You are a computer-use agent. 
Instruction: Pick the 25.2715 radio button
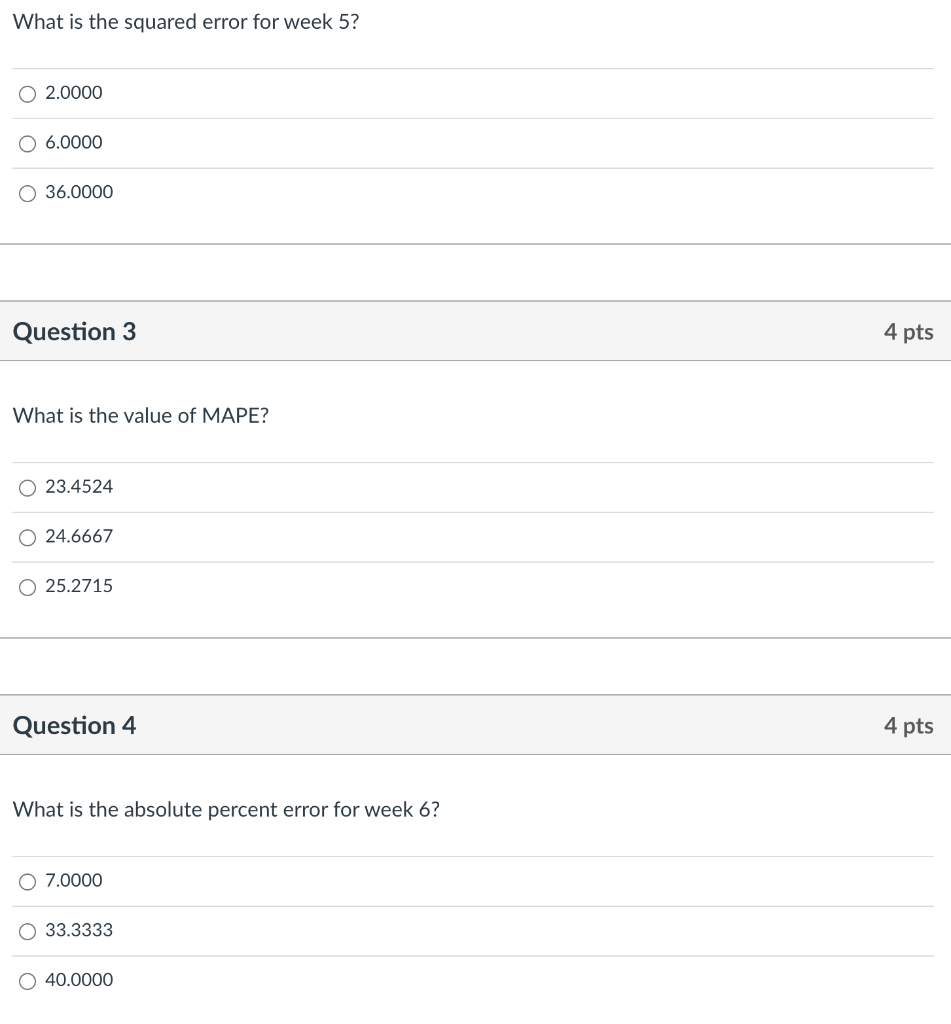pyautogui.click(x=28, y=586)
